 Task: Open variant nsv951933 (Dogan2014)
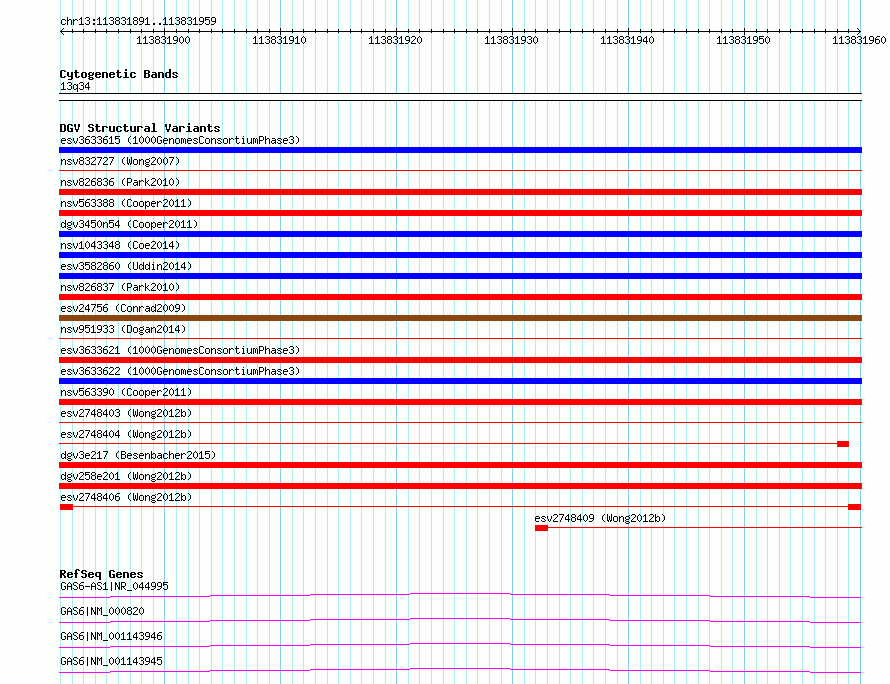point(123,329)
